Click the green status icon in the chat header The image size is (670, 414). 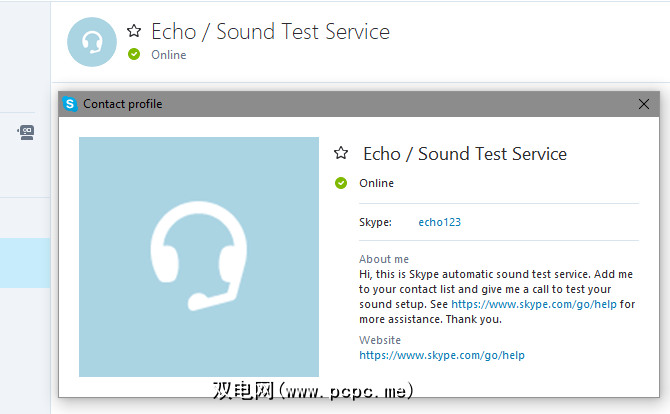135,54
